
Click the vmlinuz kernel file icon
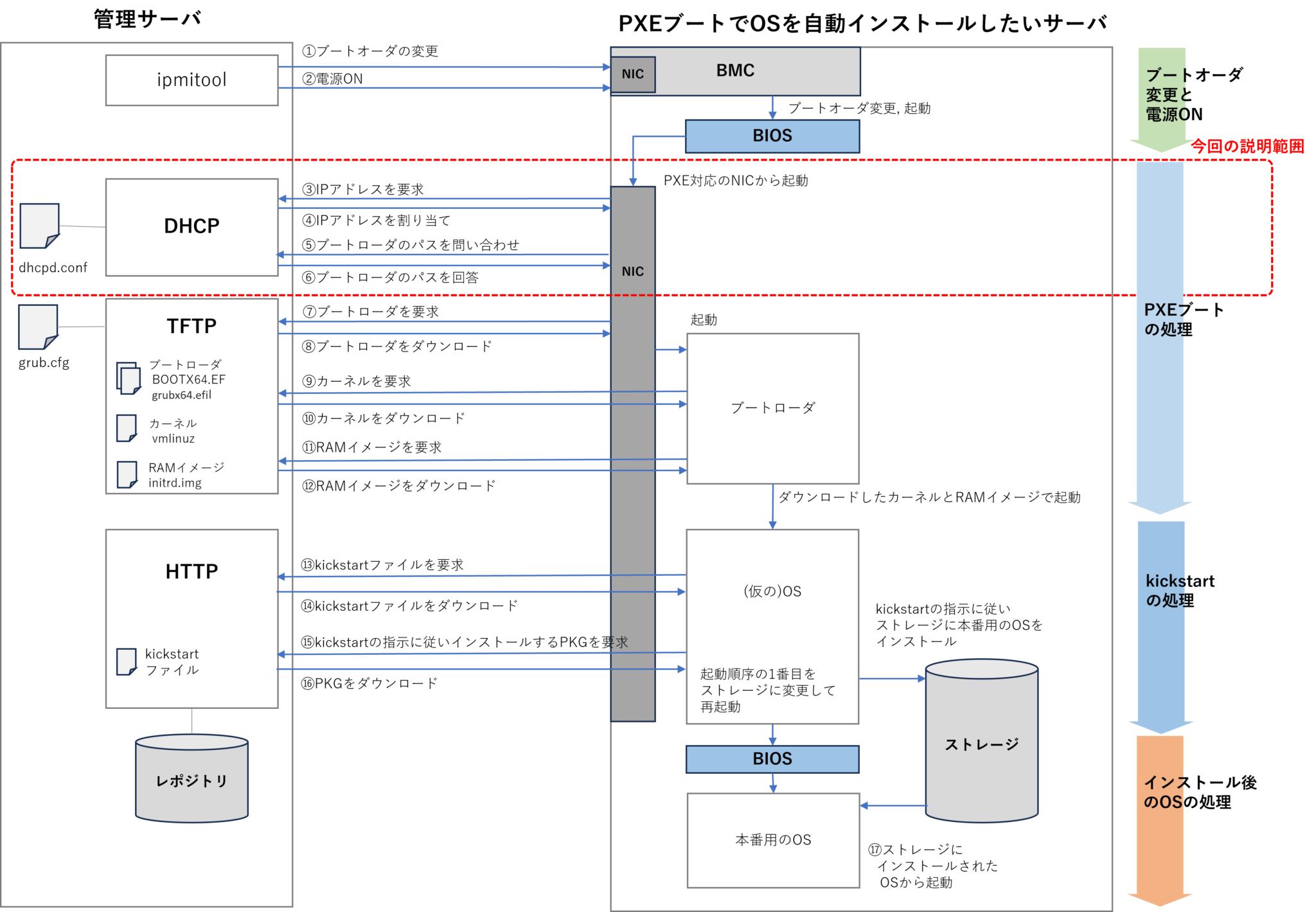click(x=126, y=428)
